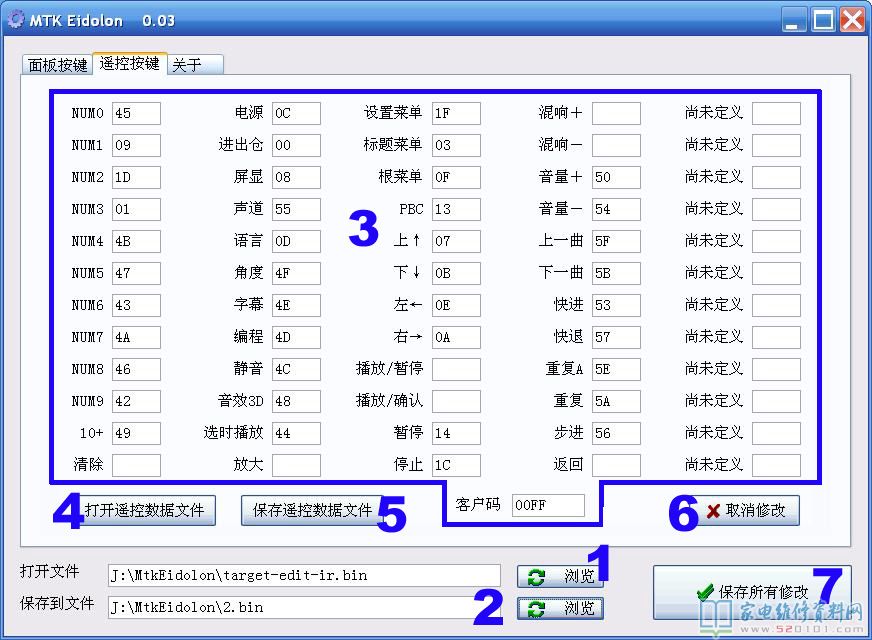Click into the NUM2 value box
Screen dimensions: 872x640
pyautogui.click(x=136, y=177)
